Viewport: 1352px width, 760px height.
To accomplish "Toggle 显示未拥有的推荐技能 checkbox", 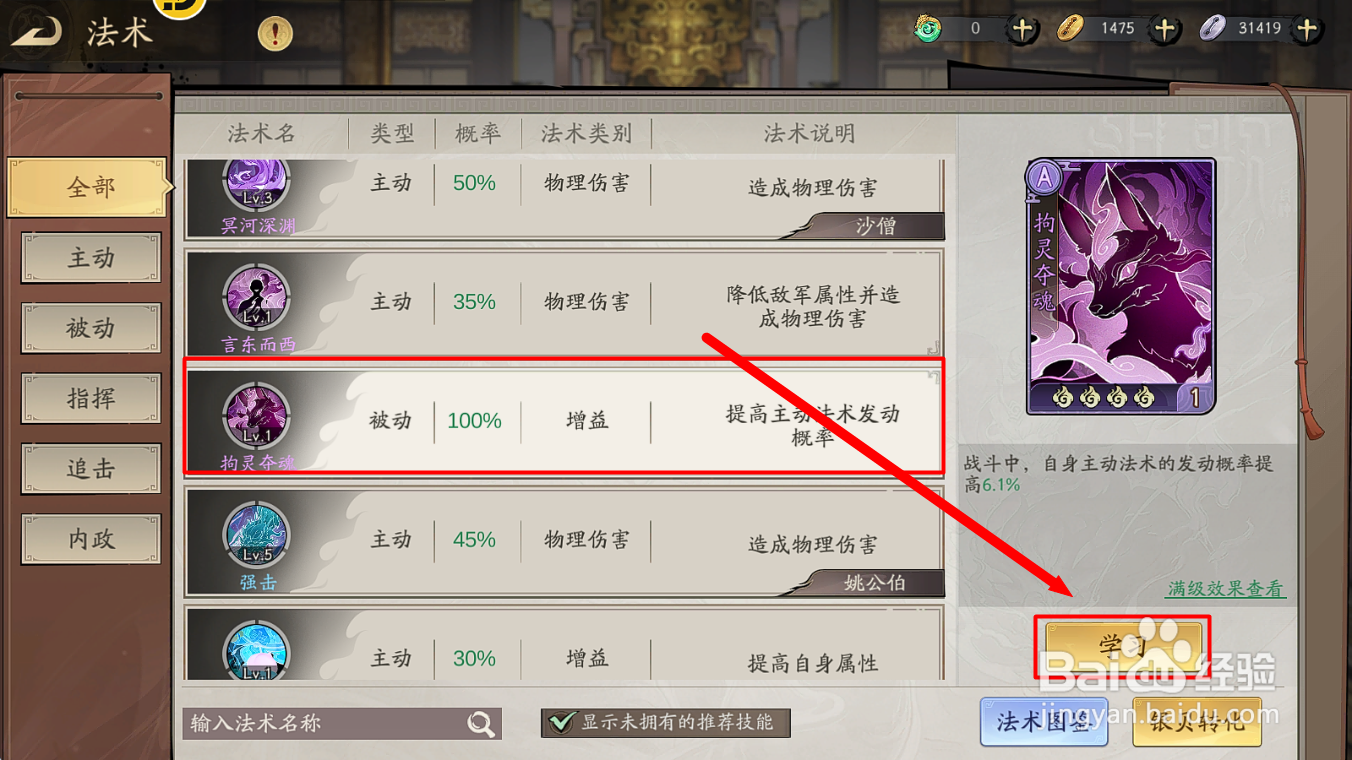I will point(562,723).
